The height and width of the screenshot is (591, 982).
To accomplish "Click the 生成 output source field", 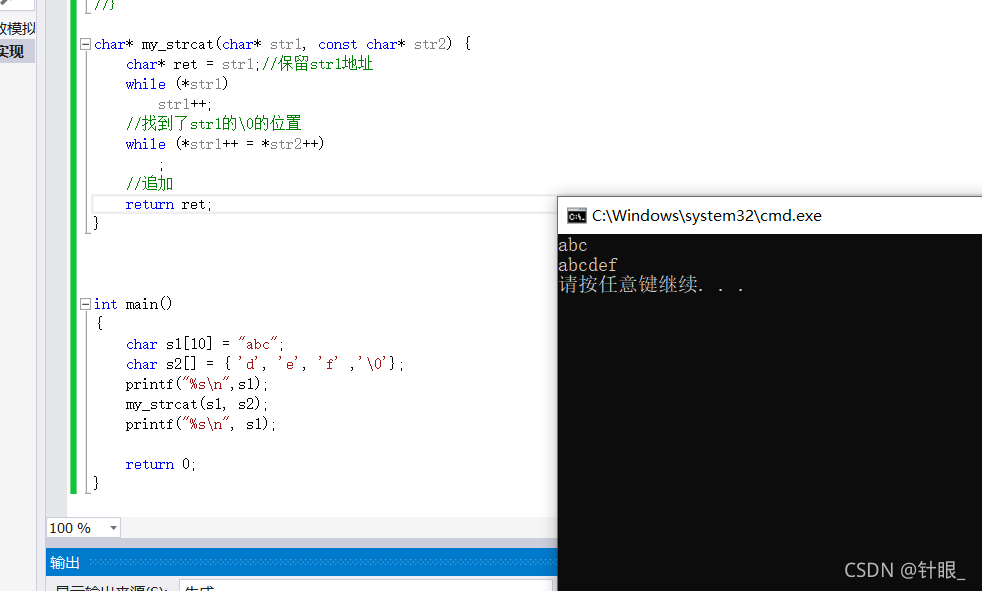I will pyautogui.click(x=366, y=587).
